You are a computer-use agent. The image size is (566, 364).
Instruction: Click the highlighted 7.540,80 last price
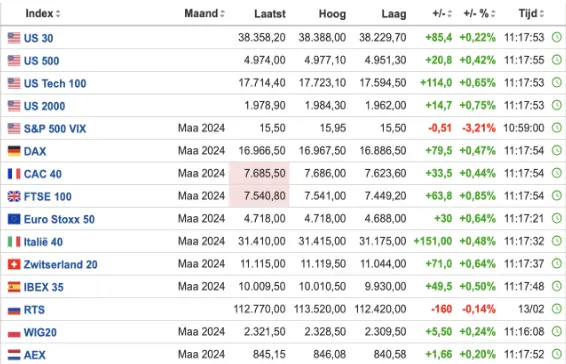coord(265,196)
